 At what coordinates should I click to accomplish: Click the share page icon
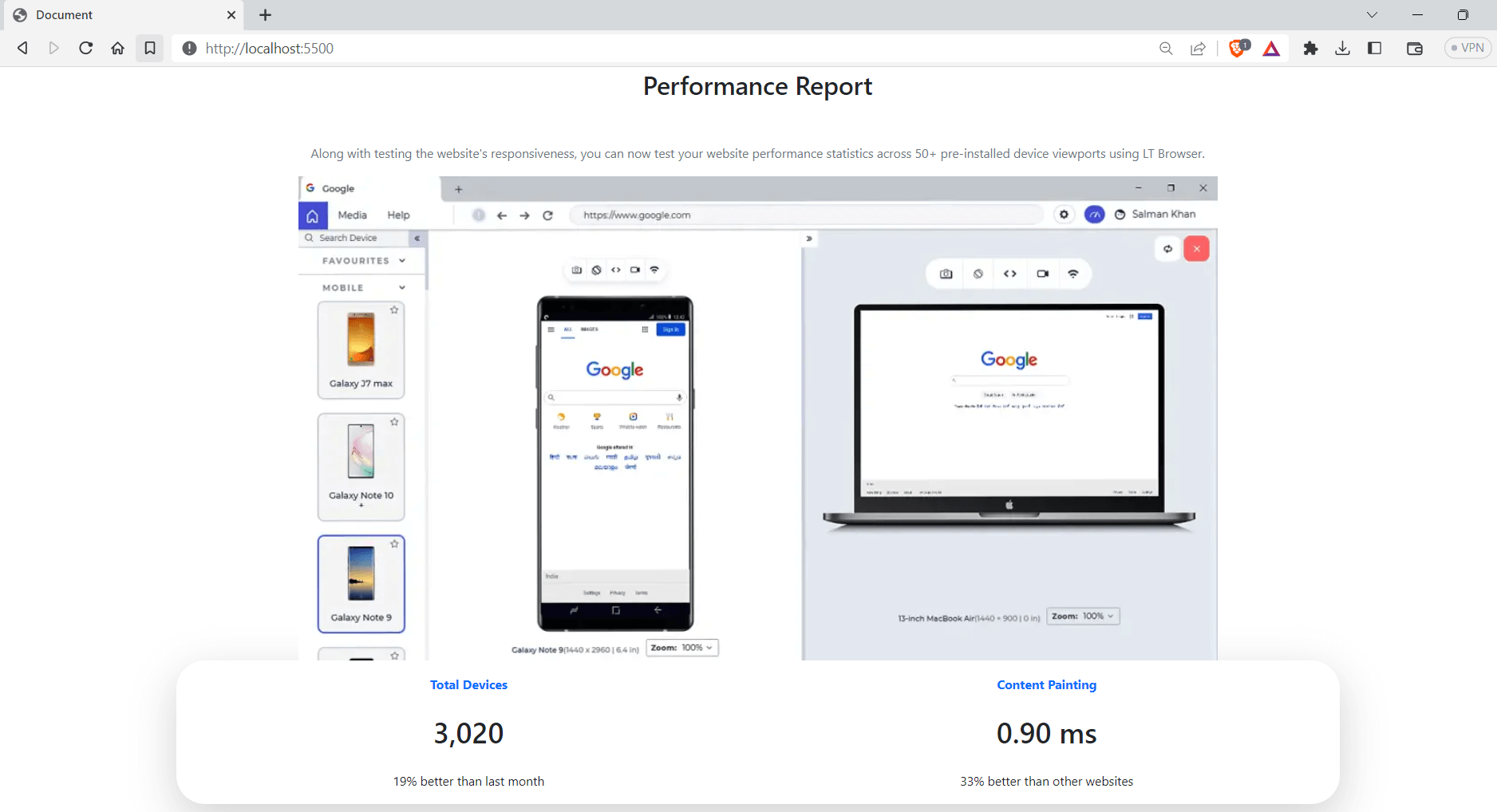pos(1198,48)
